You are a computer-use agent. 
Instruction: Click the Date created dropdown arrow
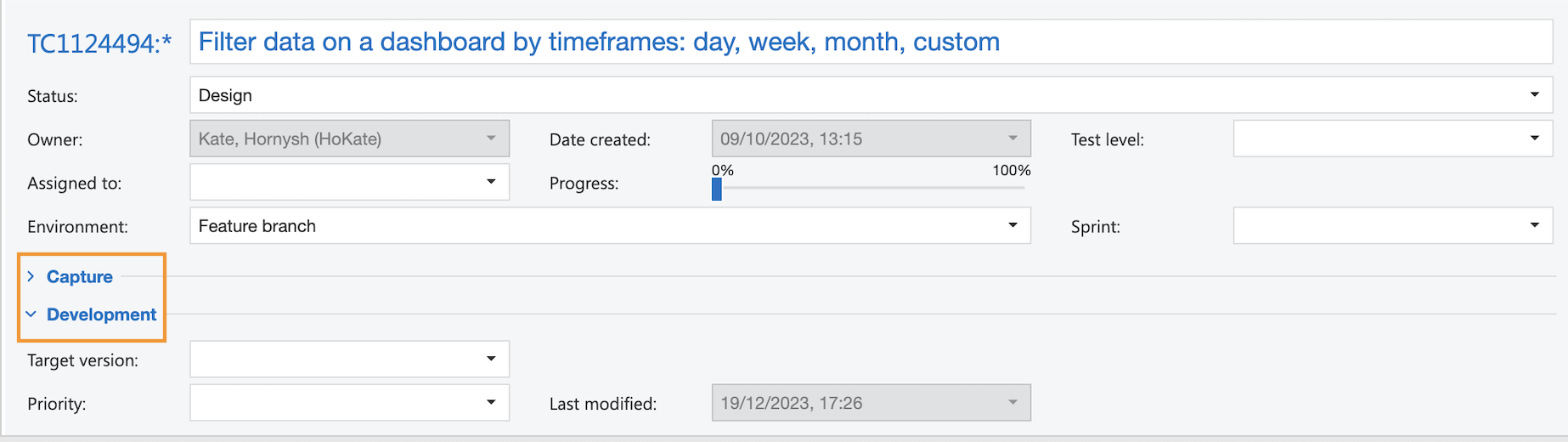(1012, 139)
